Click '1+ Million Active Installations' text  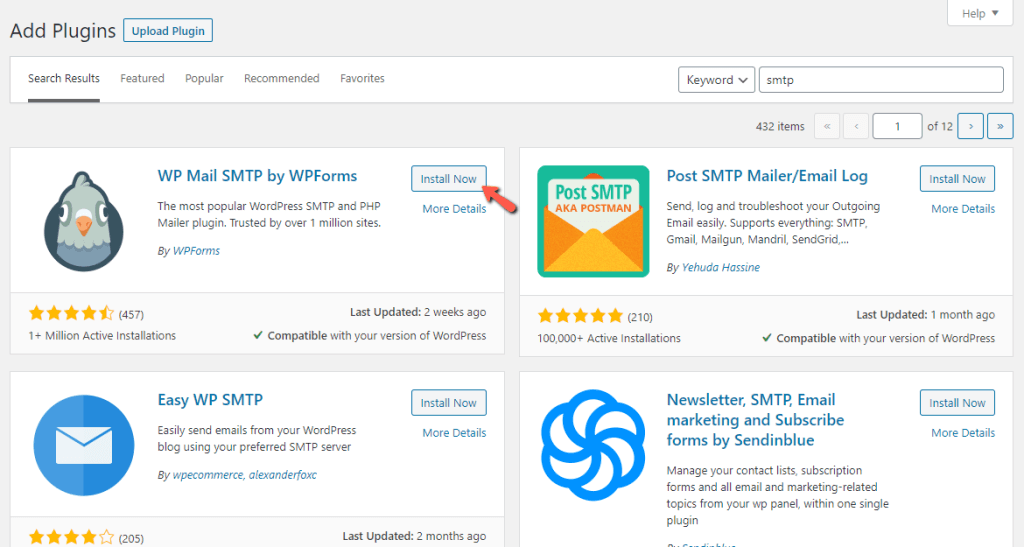(102, 336)
